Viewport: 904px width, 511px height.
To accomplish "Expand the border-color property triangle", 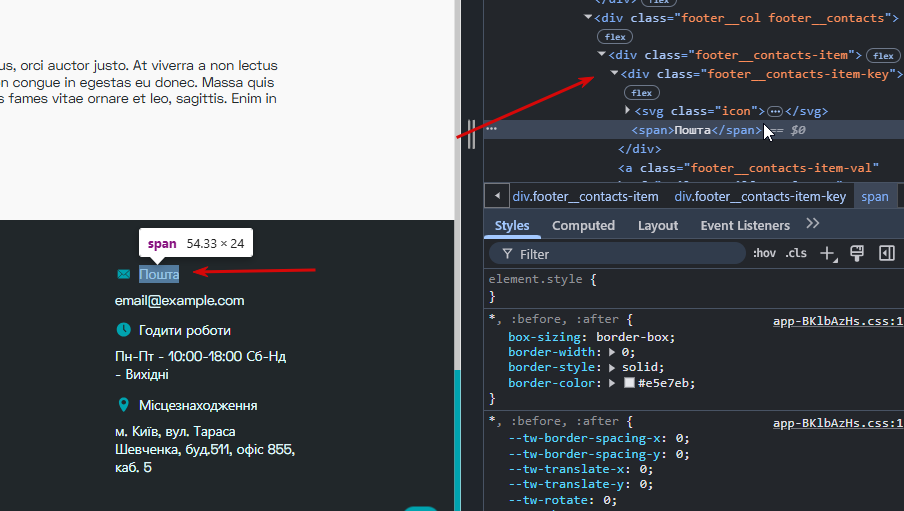I will 612,383.
